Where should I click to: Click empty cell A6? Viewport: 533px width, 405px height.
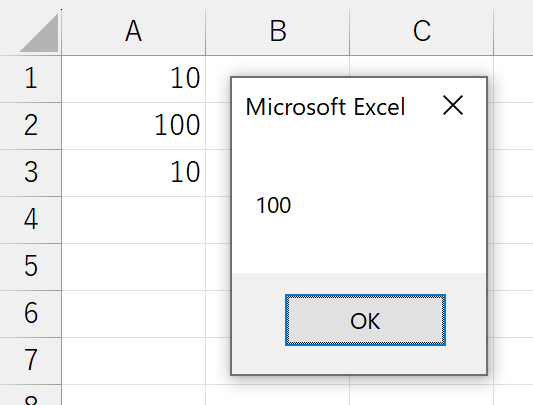click(x=134, y=314)
